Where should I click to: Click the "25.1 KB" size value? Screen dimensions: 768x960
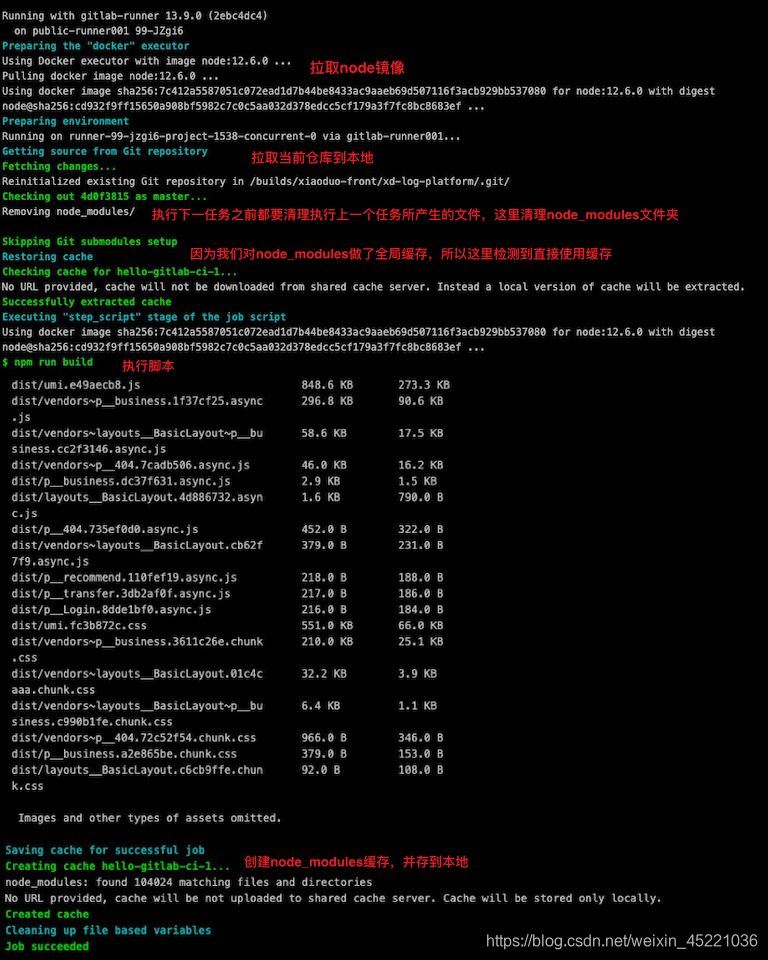tap(421, 642)
